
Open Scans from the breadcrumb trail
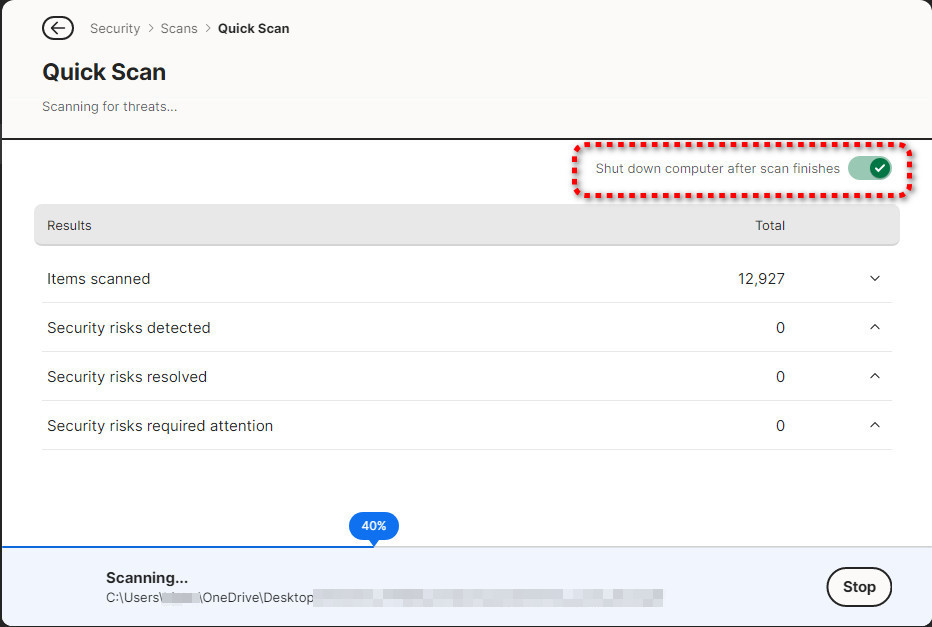(179, 28)
